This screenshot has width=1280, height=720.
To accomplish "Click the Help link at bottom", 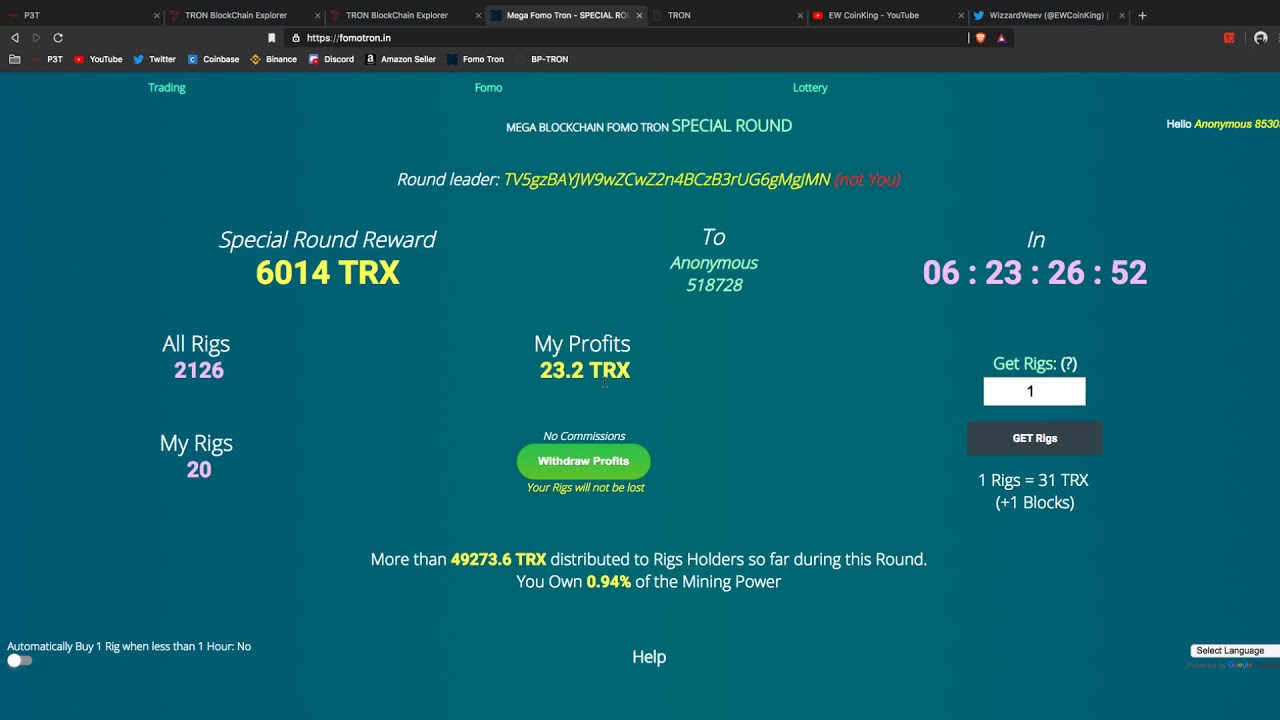I will point(649,657).
